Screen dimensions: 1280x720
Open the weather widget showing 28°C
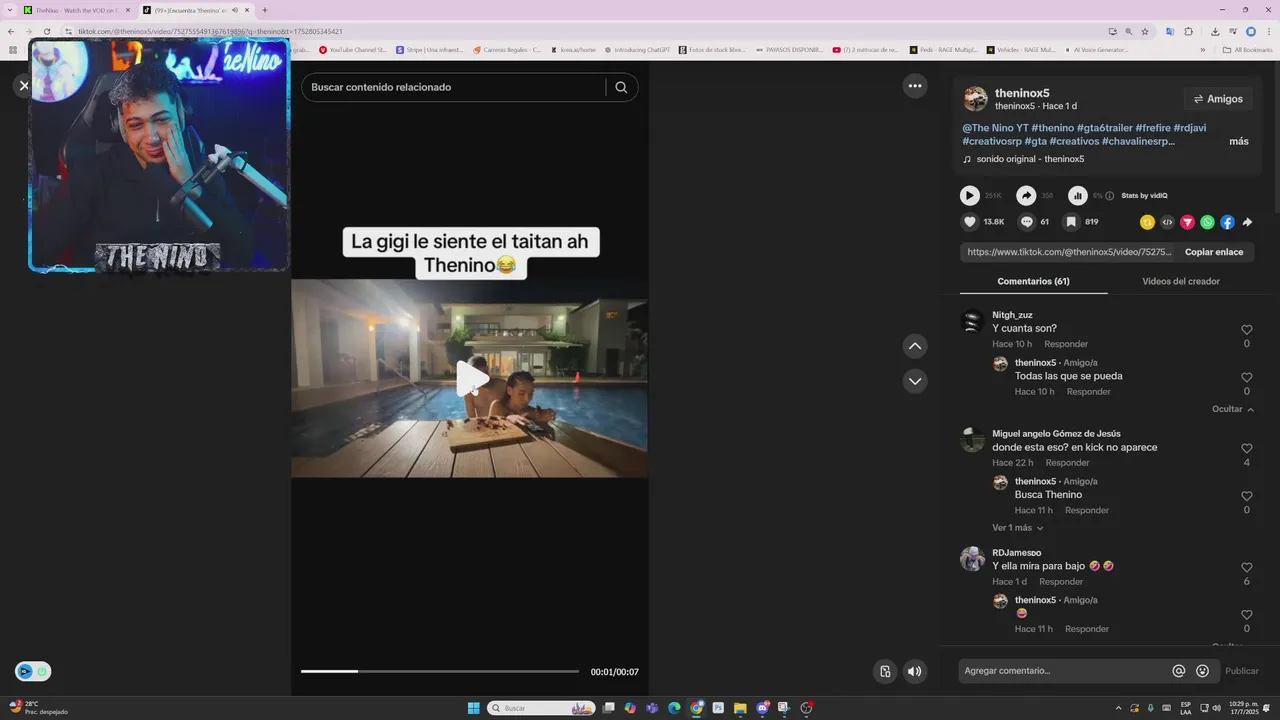click(x=38, y=708)
